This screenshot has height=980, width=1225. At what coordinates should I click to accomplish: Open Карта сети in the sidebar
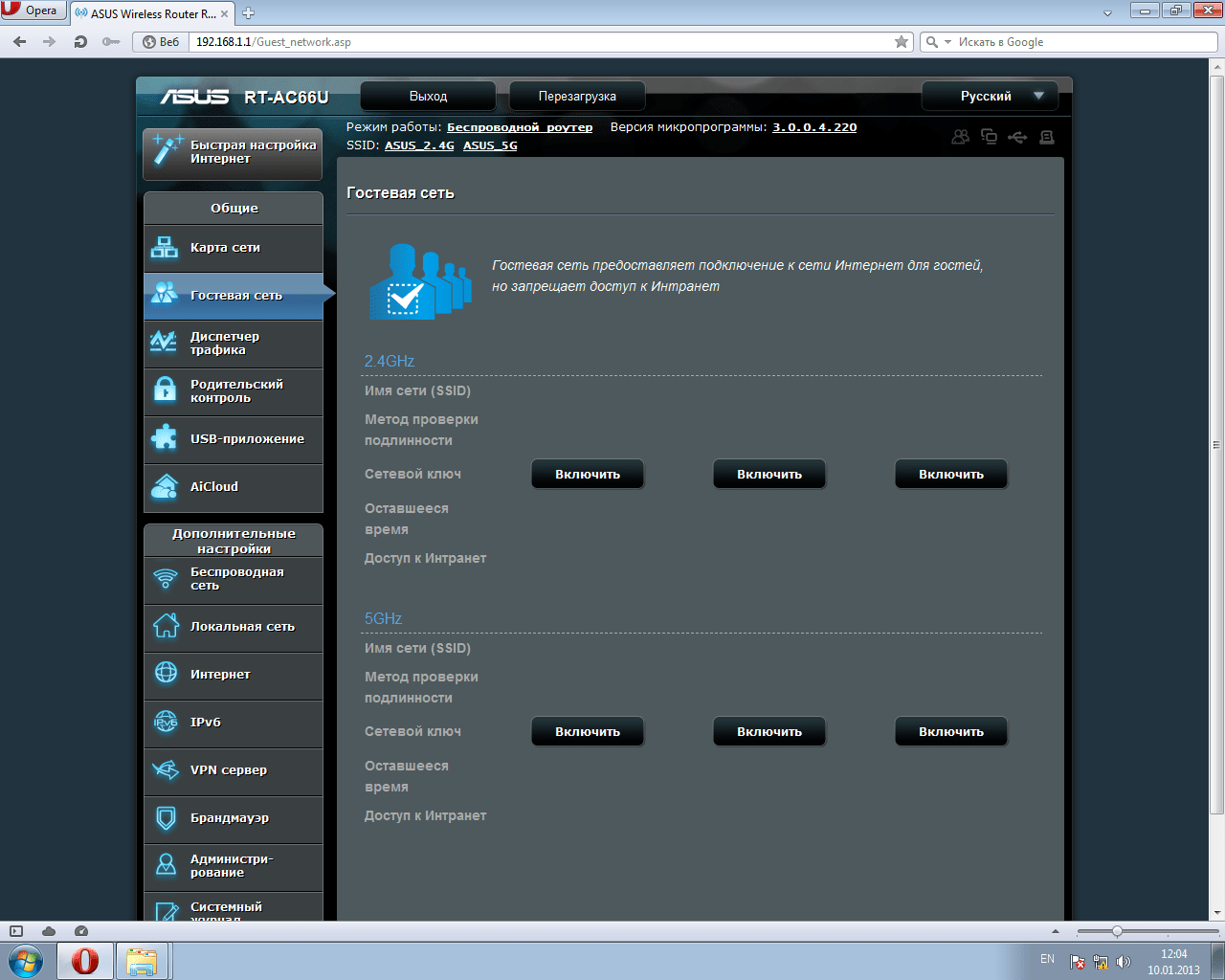click(234, 248)
